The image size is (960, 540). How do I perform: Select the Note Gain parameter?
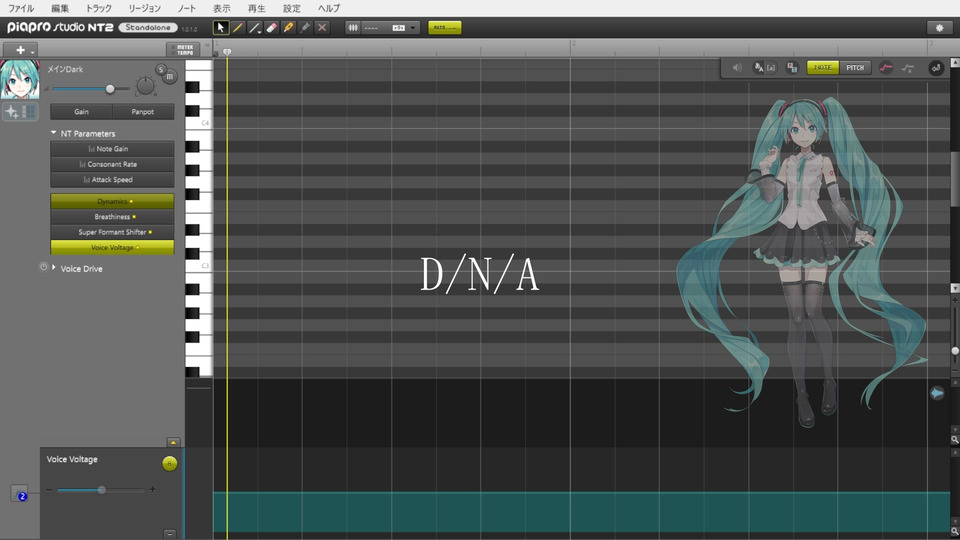point(112,149)
